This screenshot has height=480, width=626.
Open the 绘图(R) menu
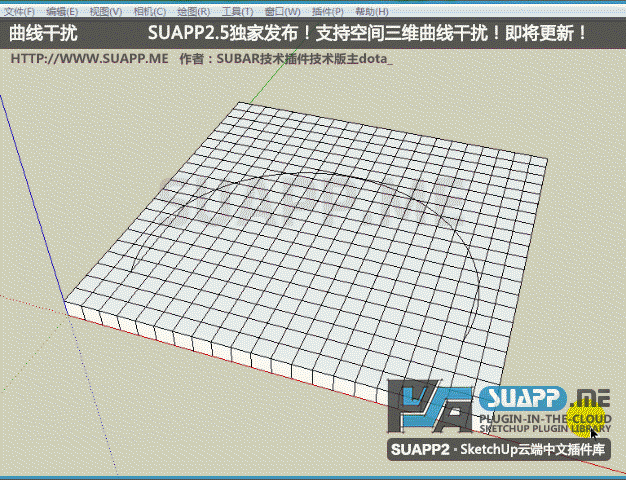tap(193, 12)
